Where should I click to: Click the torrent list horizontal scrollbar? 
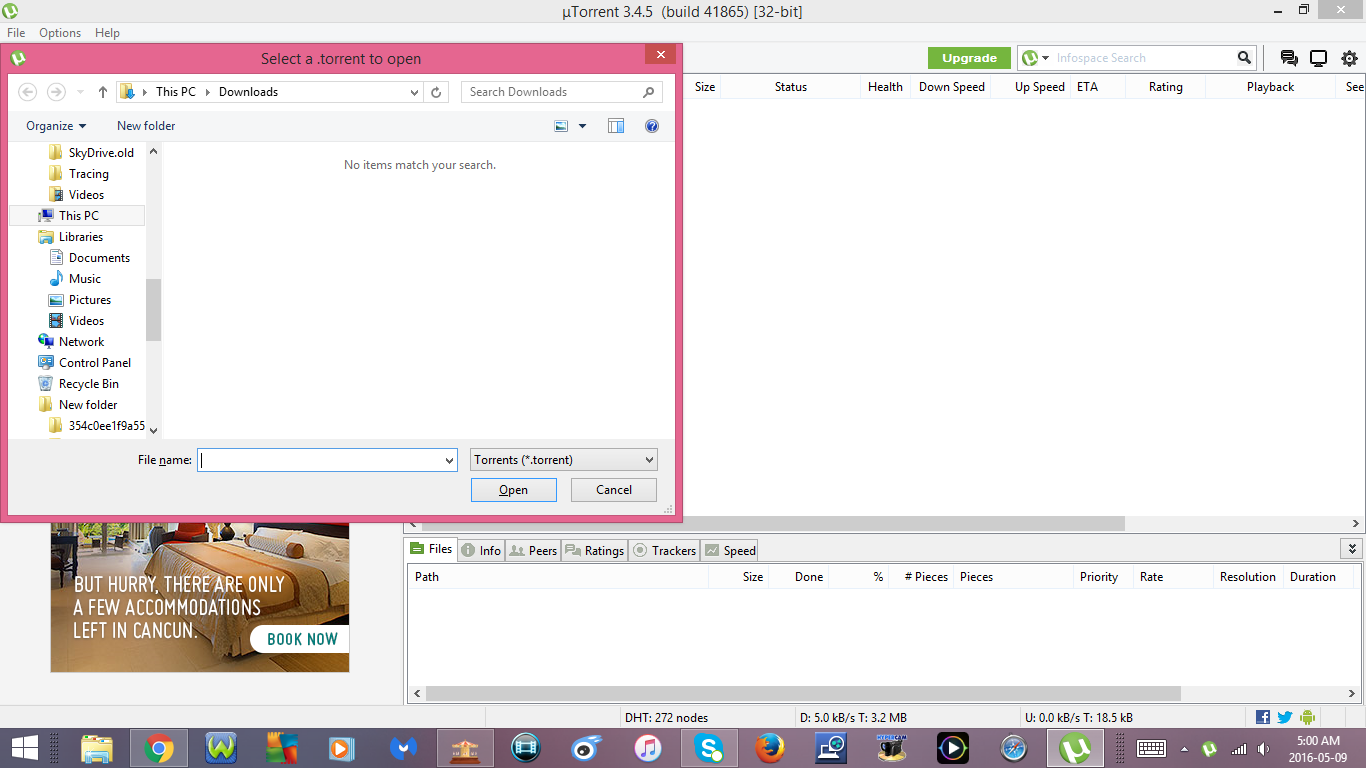pyautogui.click(x=773, y=523)
